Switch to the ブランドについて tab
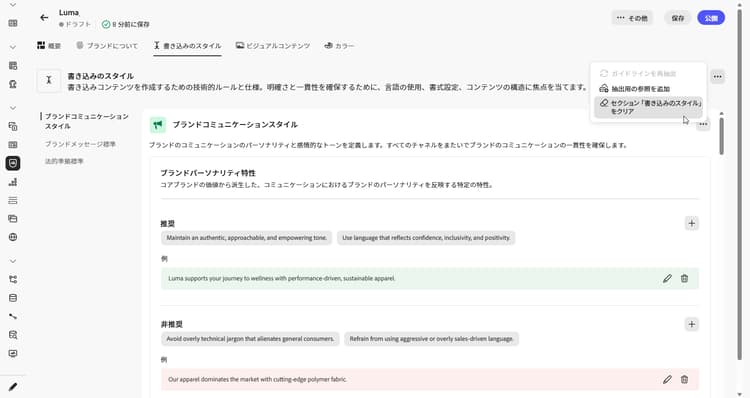Image resolution: width=750 pixels, height=398 pixels. click(107, 45)
